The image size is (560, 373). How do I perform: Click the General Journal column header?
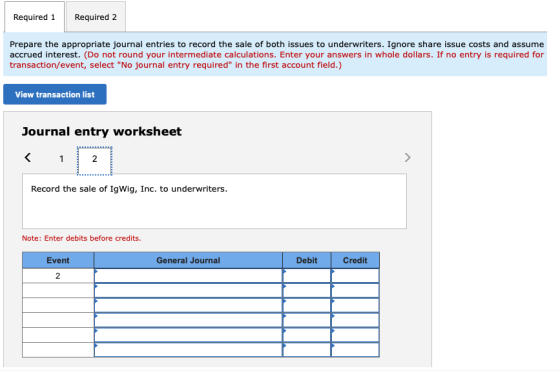[x=188, y=260]
